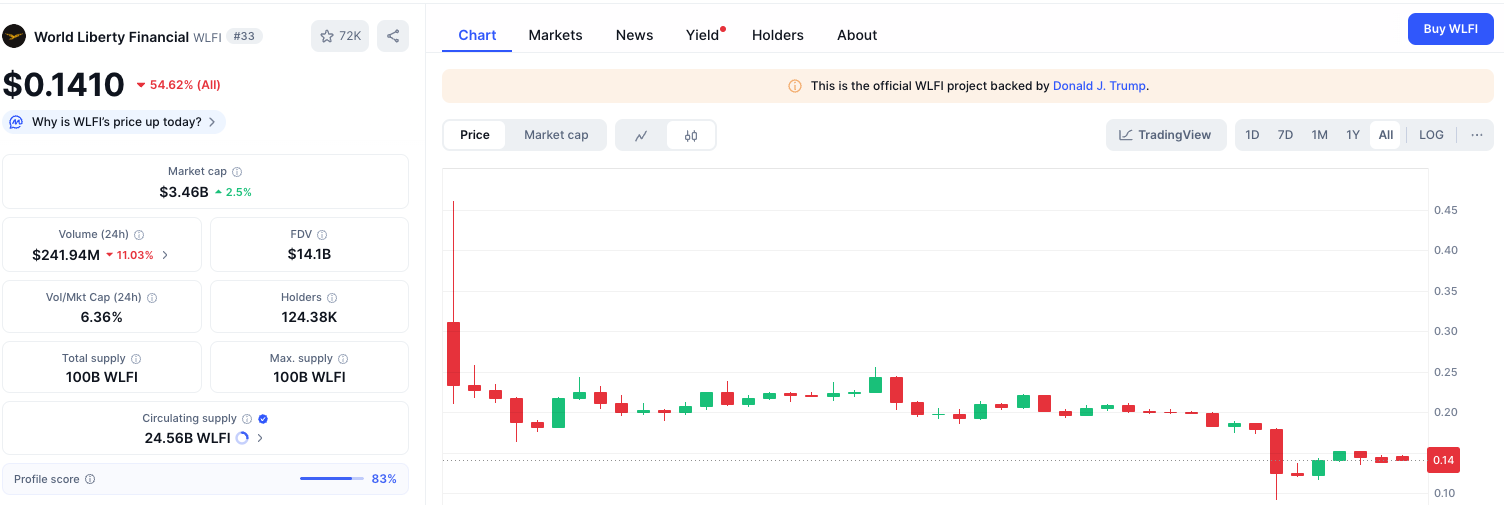
Task: Expand Circulating supply details chevron
Action: point(261,438)
